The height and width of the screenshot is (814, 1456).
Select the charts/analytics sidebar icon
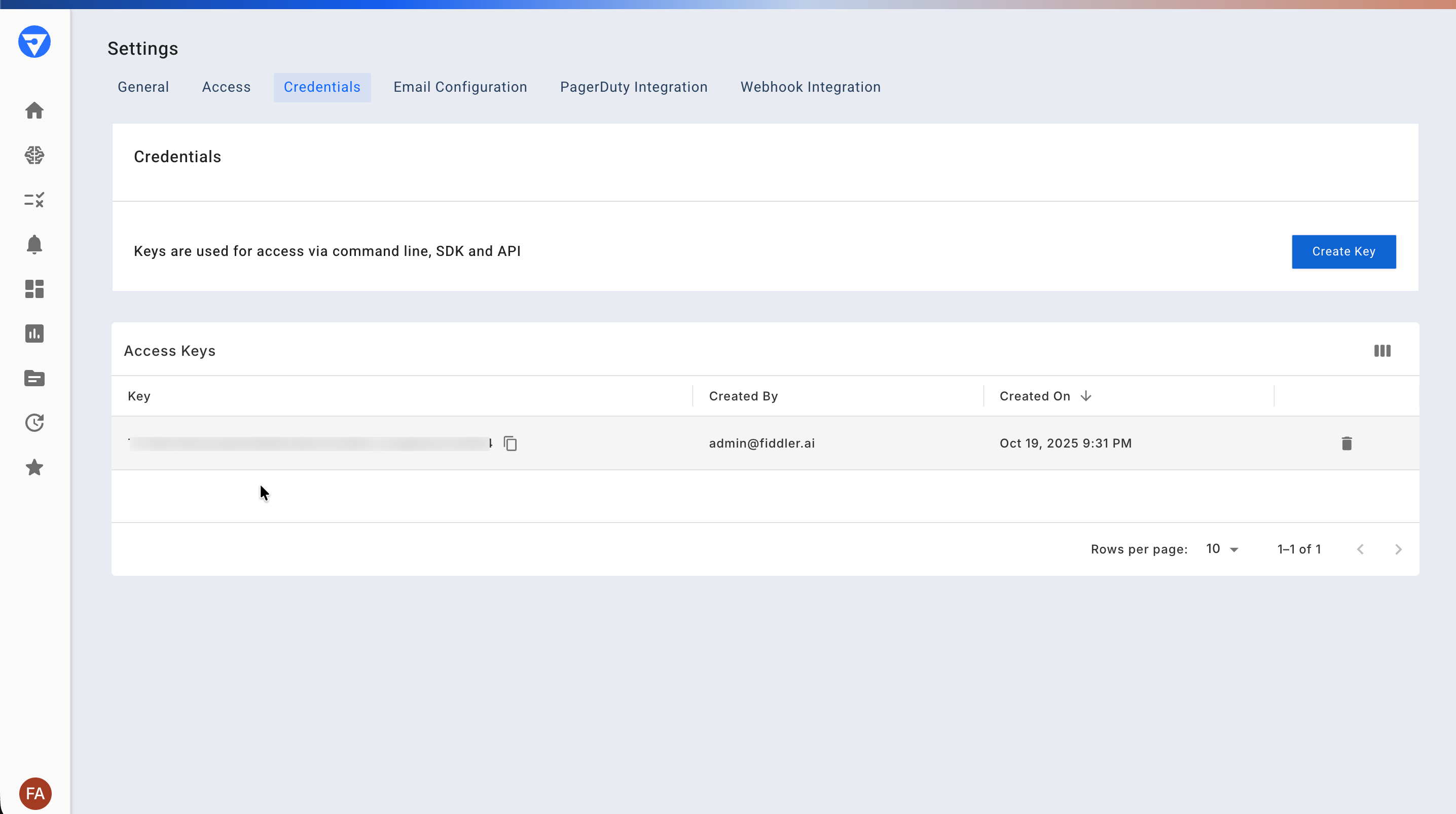[x=34, y=334]
